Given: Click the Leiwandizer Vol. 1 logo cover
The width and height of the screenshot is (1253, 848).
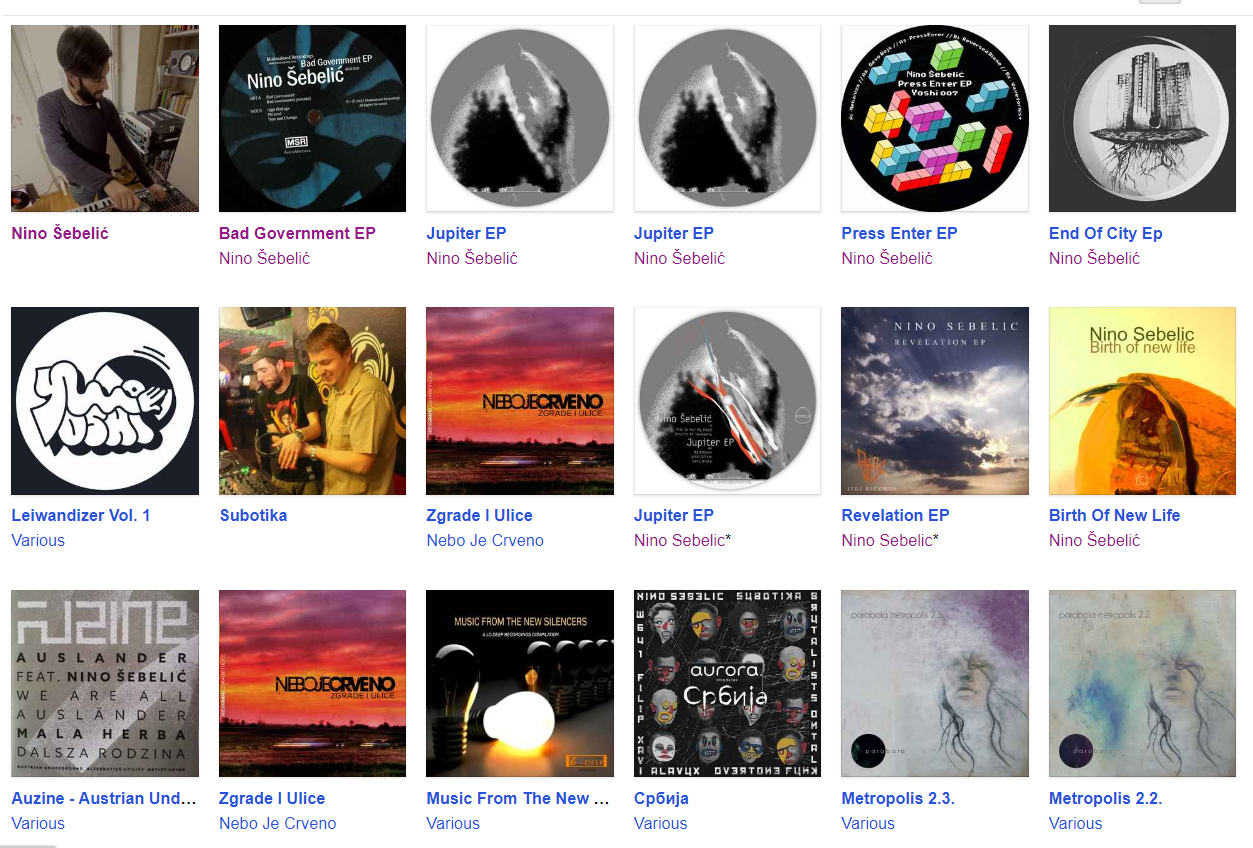Looking at the screenshot, I should pos(105,401).
